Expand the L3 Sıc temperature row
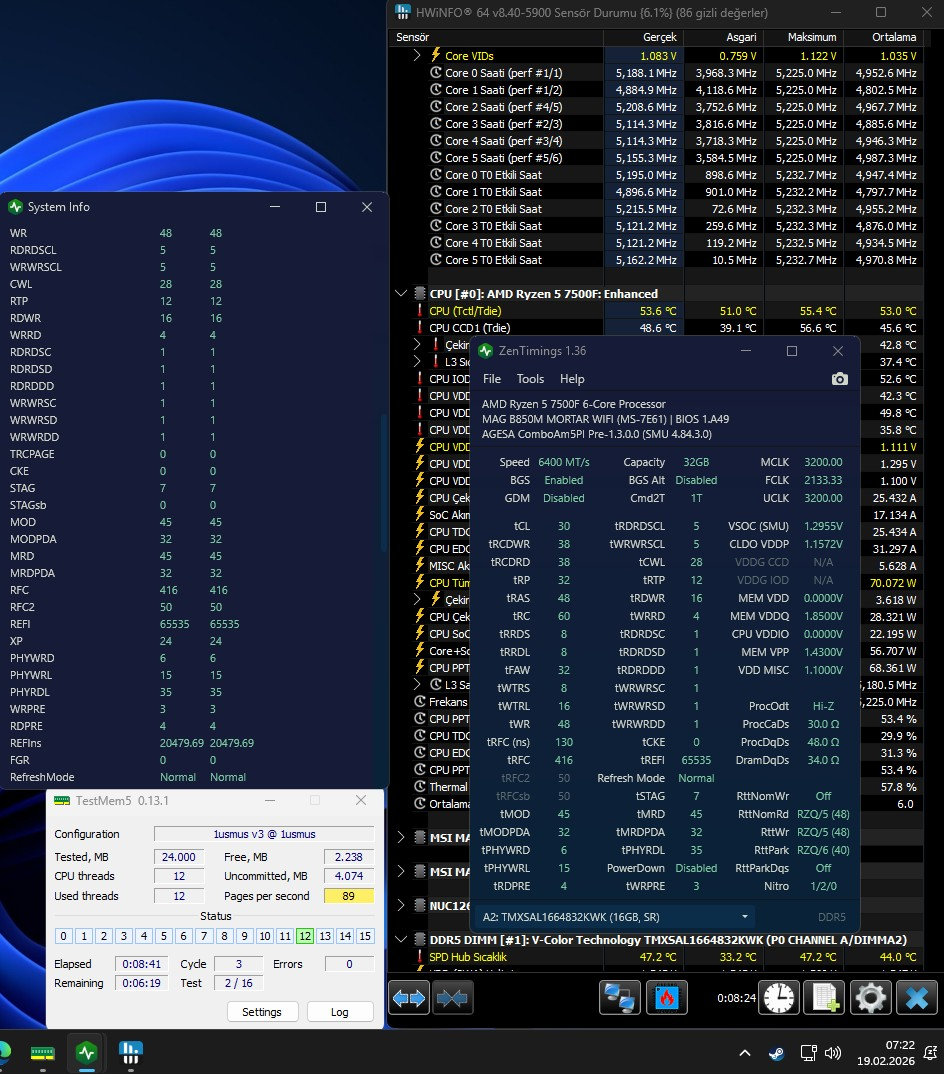This screenshot has width=944, height=1074. click(417, 362)
